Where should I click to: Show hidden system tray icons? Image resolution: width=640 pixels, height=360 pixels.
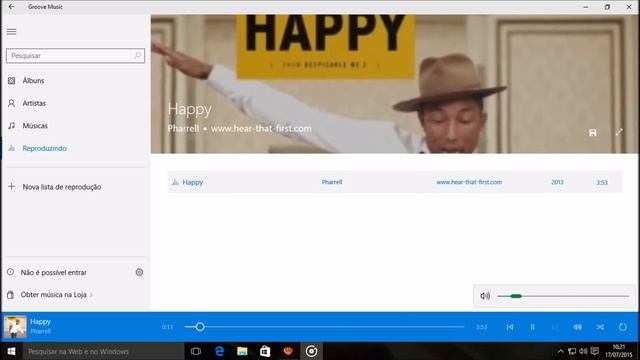coord(560,351)
